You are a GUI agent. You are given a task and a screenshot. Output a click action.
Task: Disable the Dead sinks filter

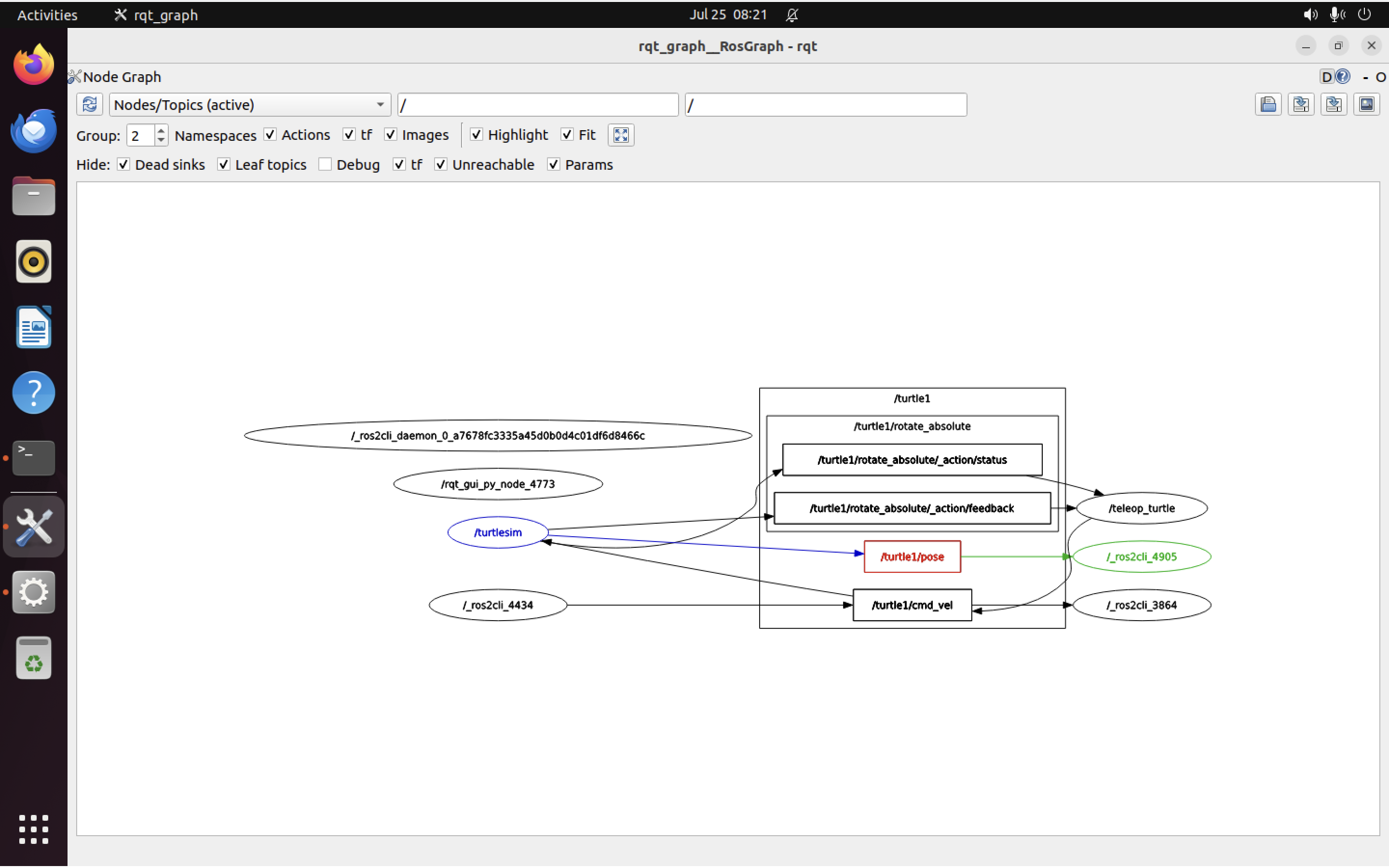click(x=123, y=164)
